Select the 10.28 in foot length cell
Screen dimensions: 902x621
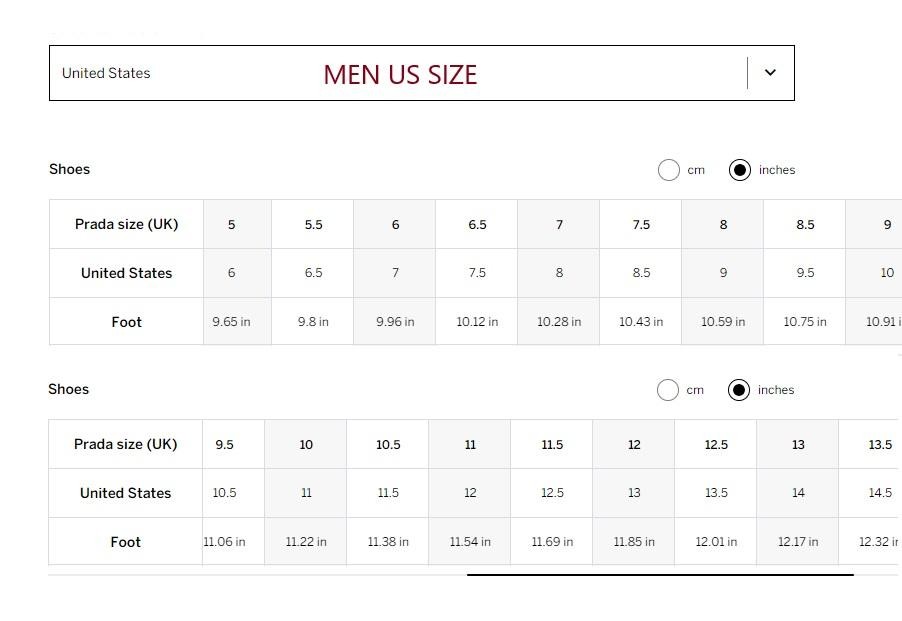(x=559, y=322)
